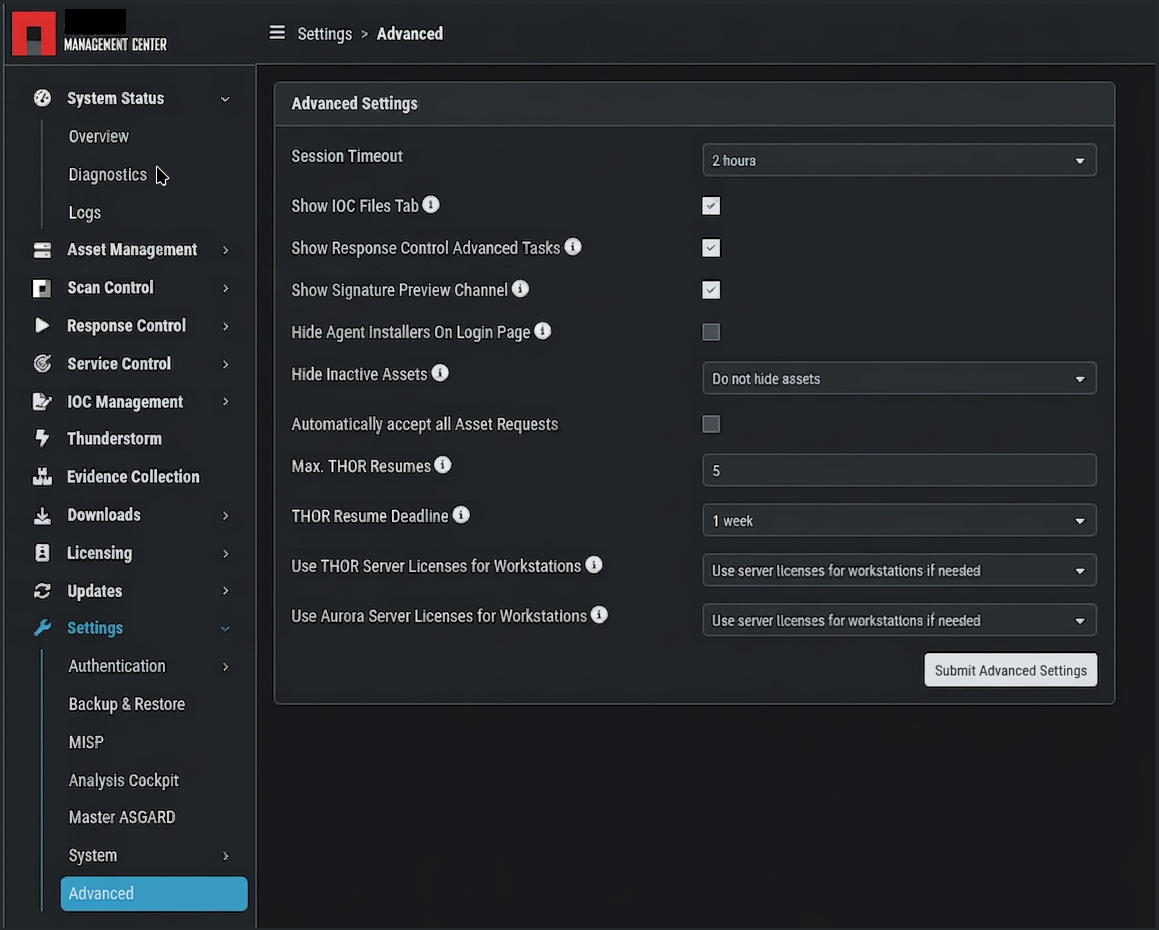
Task: Click the Downloads arrow icon
Action: tap(42, 515)
